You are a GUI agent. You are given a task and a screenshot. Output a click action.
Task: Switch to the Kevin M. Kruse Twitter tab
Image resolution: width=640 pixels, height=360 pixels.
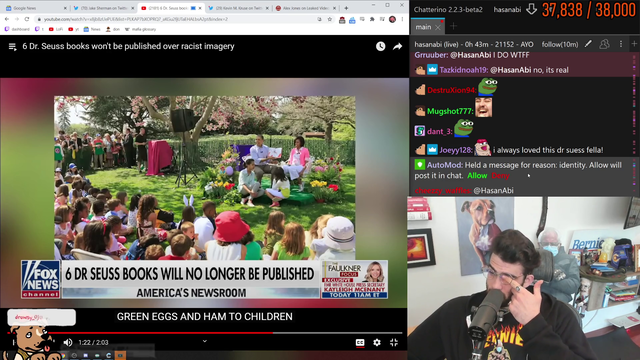click(x=238, y=8)
